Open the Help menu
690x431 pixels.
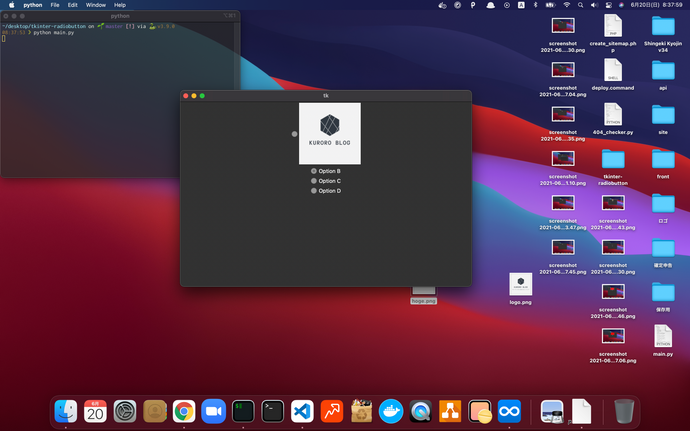coord(120,5)
